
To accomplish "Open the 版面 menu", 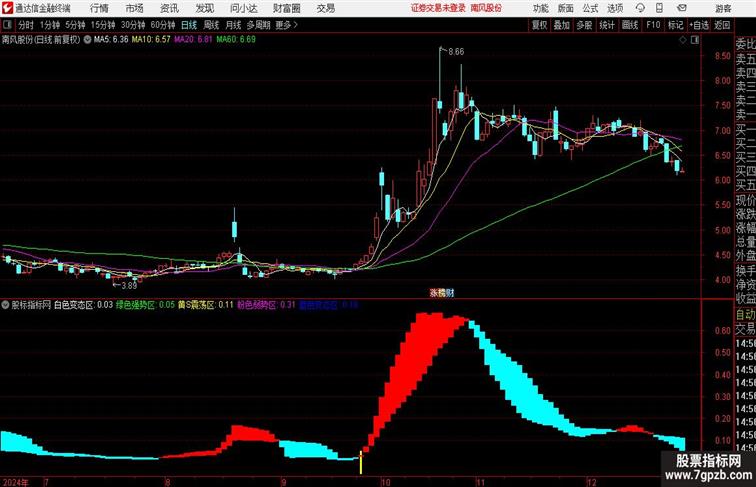I will pos(565,8).
